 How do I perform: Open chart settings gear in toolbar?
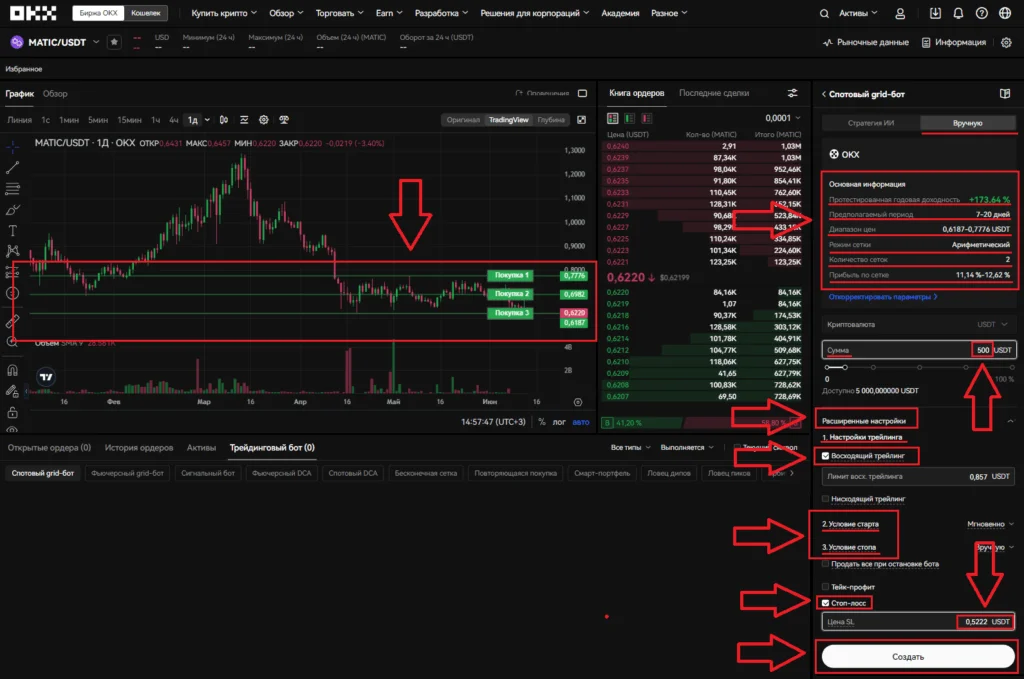[264, 120]
